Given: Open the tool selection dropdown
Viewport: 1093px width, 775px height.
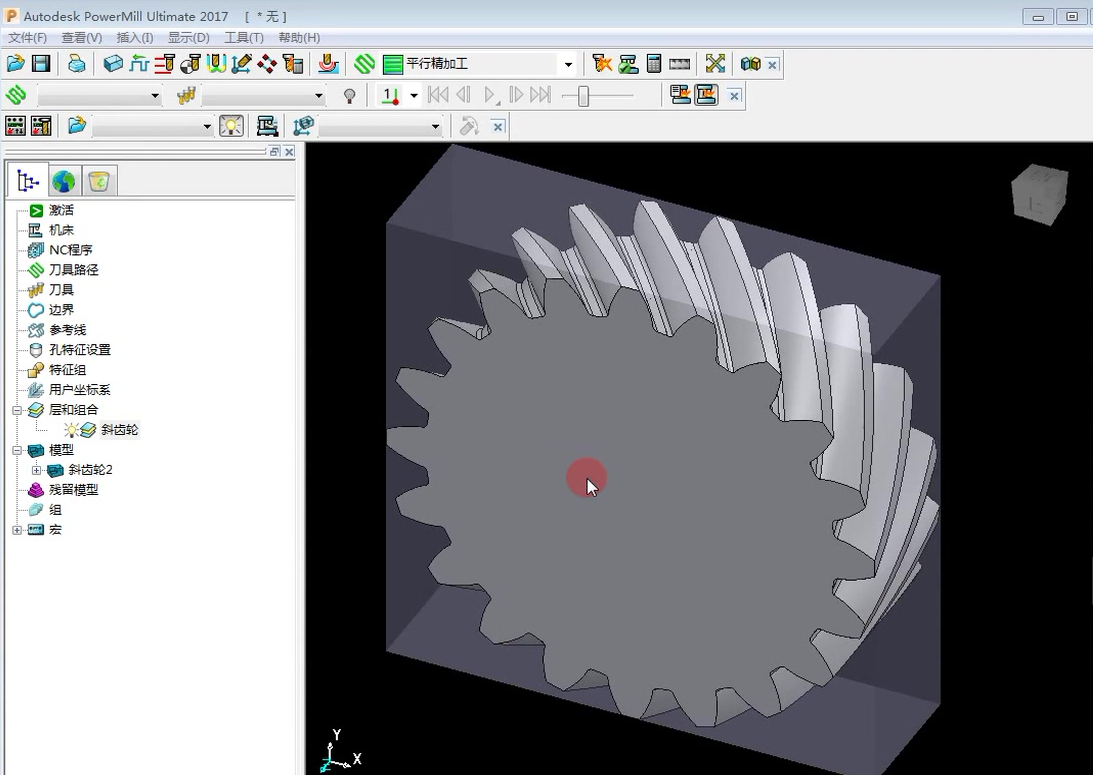Looking at the screenshot, I should click(x=319, y=95).
